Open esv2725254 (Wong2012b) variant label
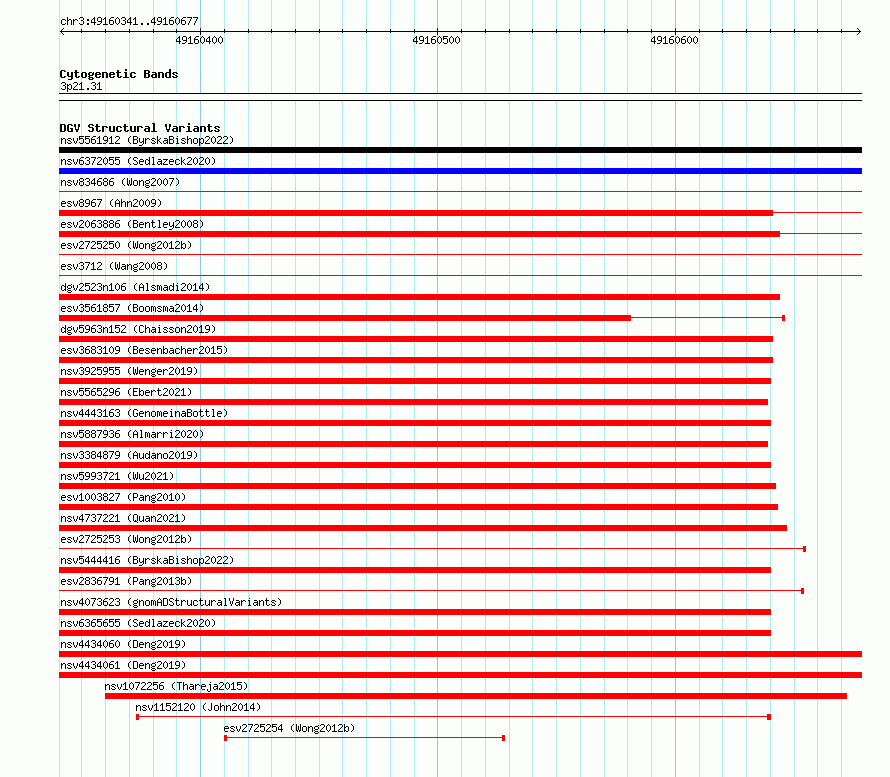Screen dimensions: 890x777 point(289,728)
